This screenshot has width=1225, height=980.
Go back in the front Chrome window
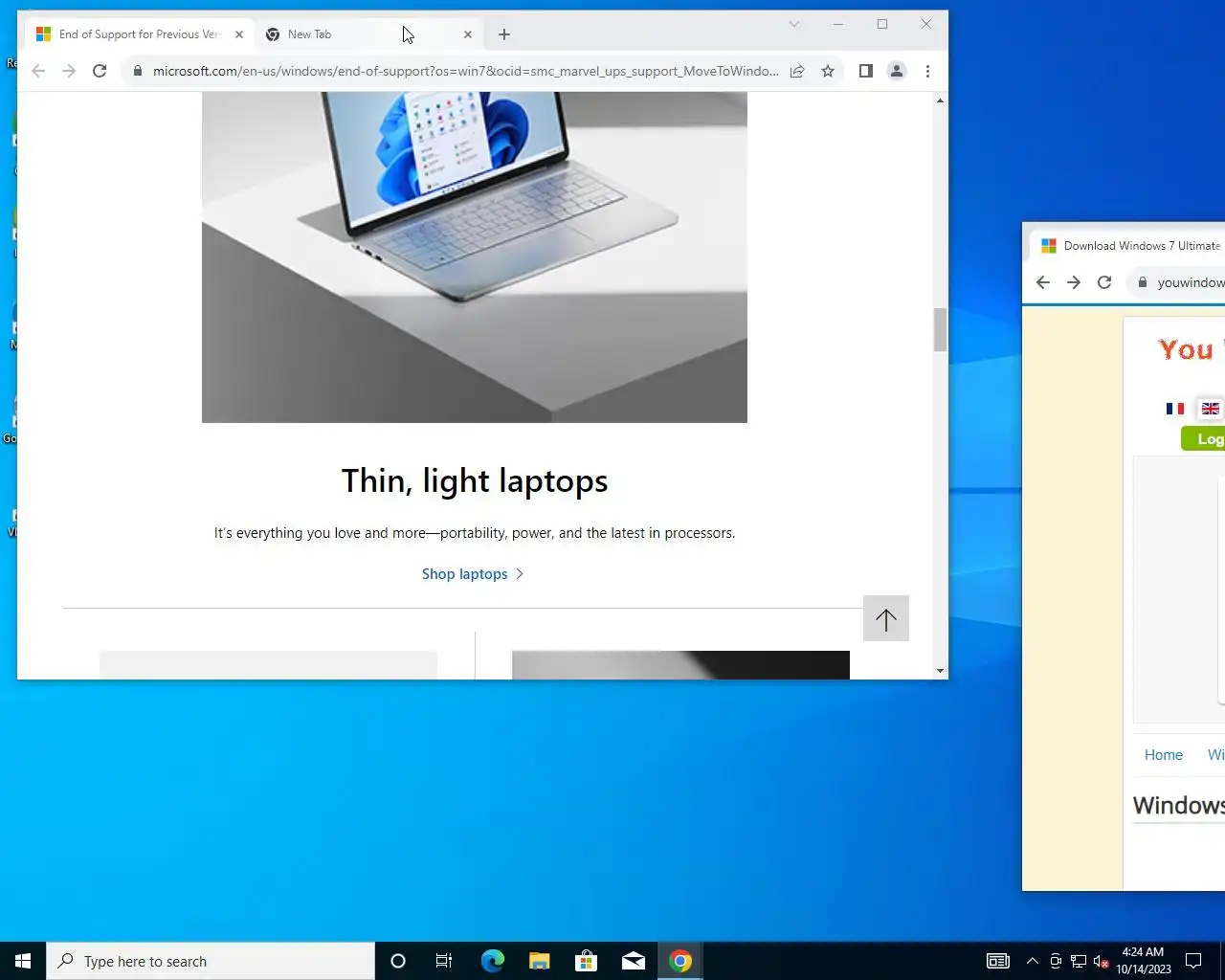coord(38,71)
